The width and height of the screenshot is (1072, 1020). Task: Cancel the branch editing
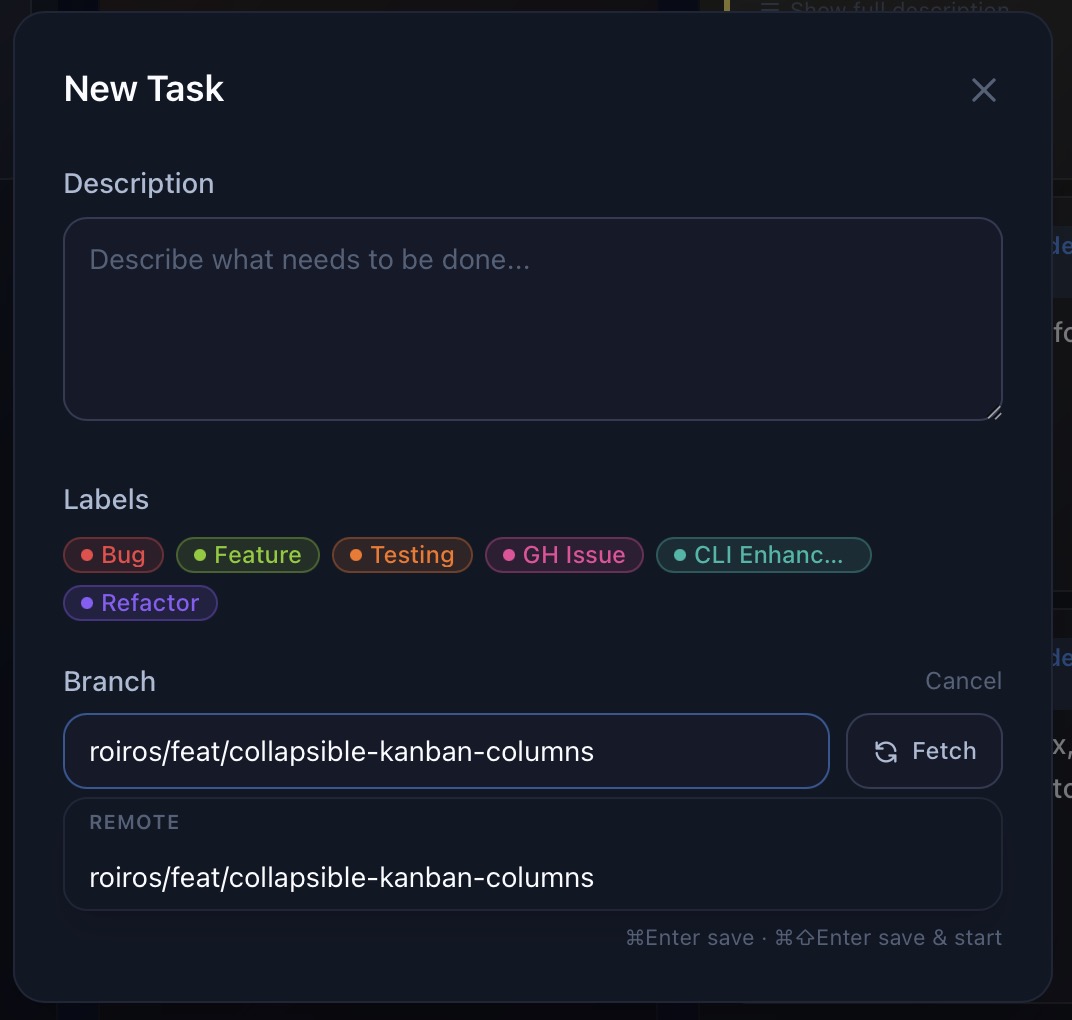[962, 680]
